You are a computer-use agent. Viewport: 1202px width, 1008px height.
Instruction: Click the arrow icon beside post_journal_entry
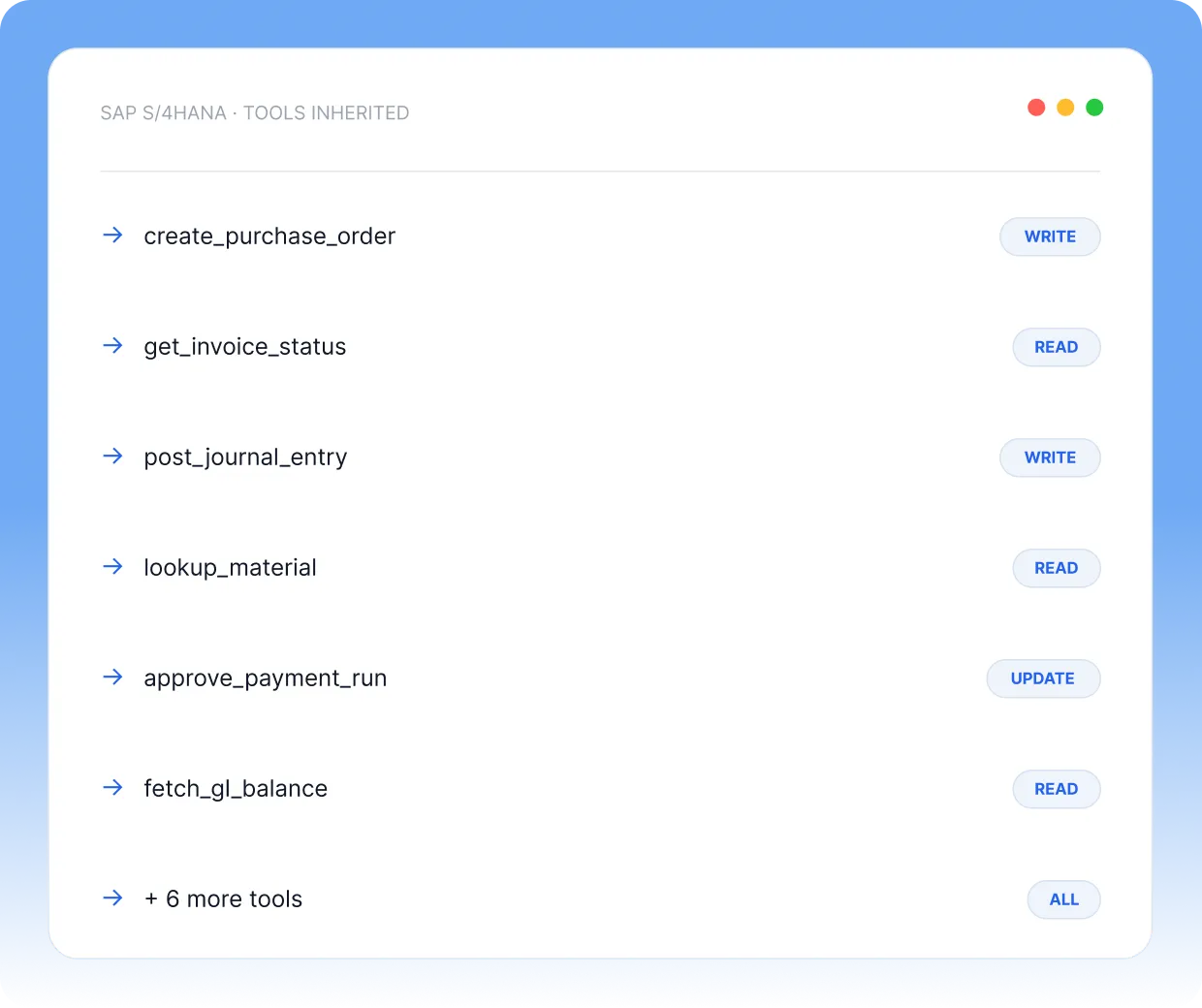tap(112, 456)
